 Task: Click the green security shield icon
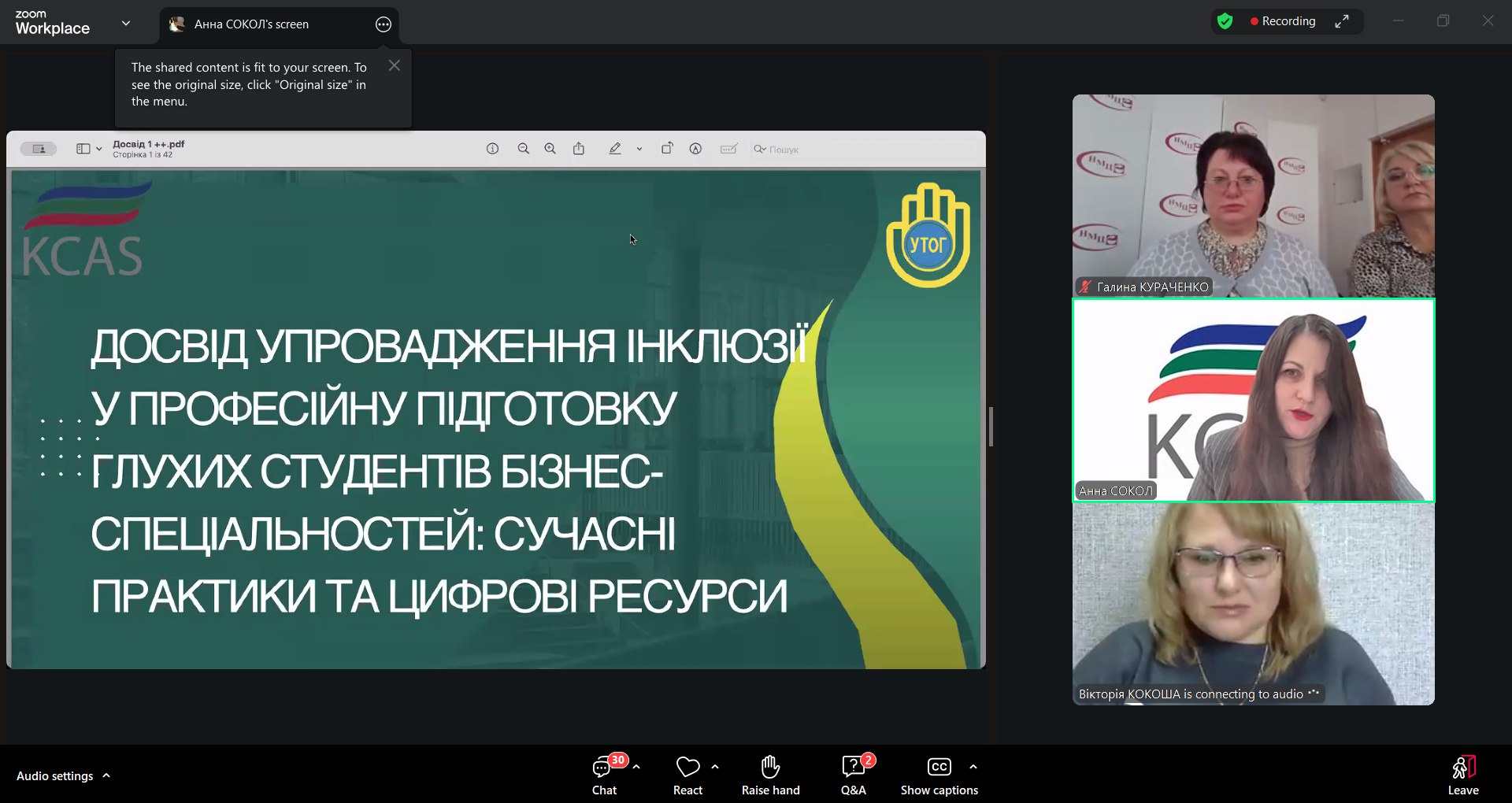[1225, 21]
